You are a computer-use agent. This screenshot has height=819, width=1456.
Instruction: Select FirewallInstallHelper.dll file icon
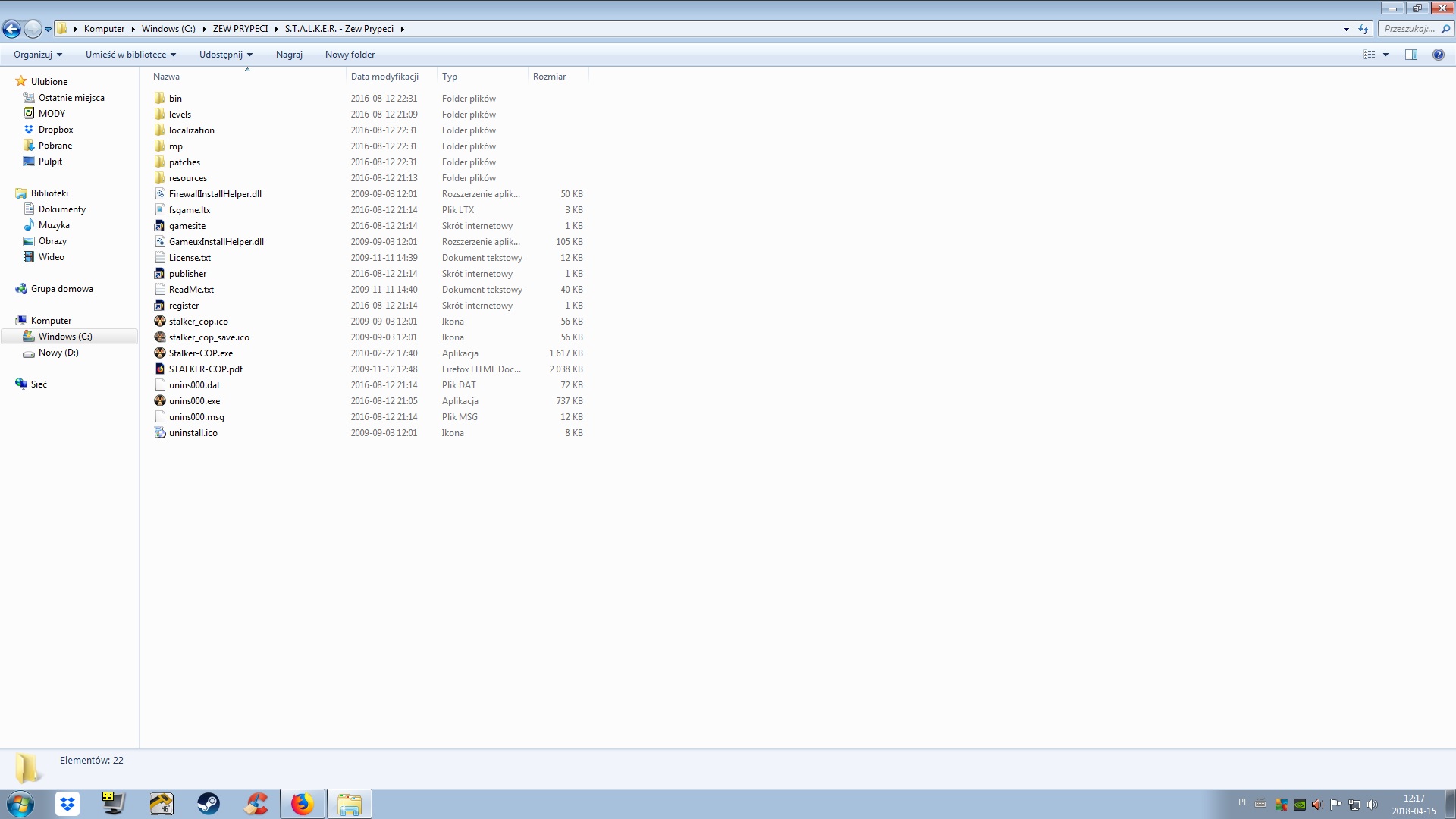pyautogui.click(x=159, y=194)
